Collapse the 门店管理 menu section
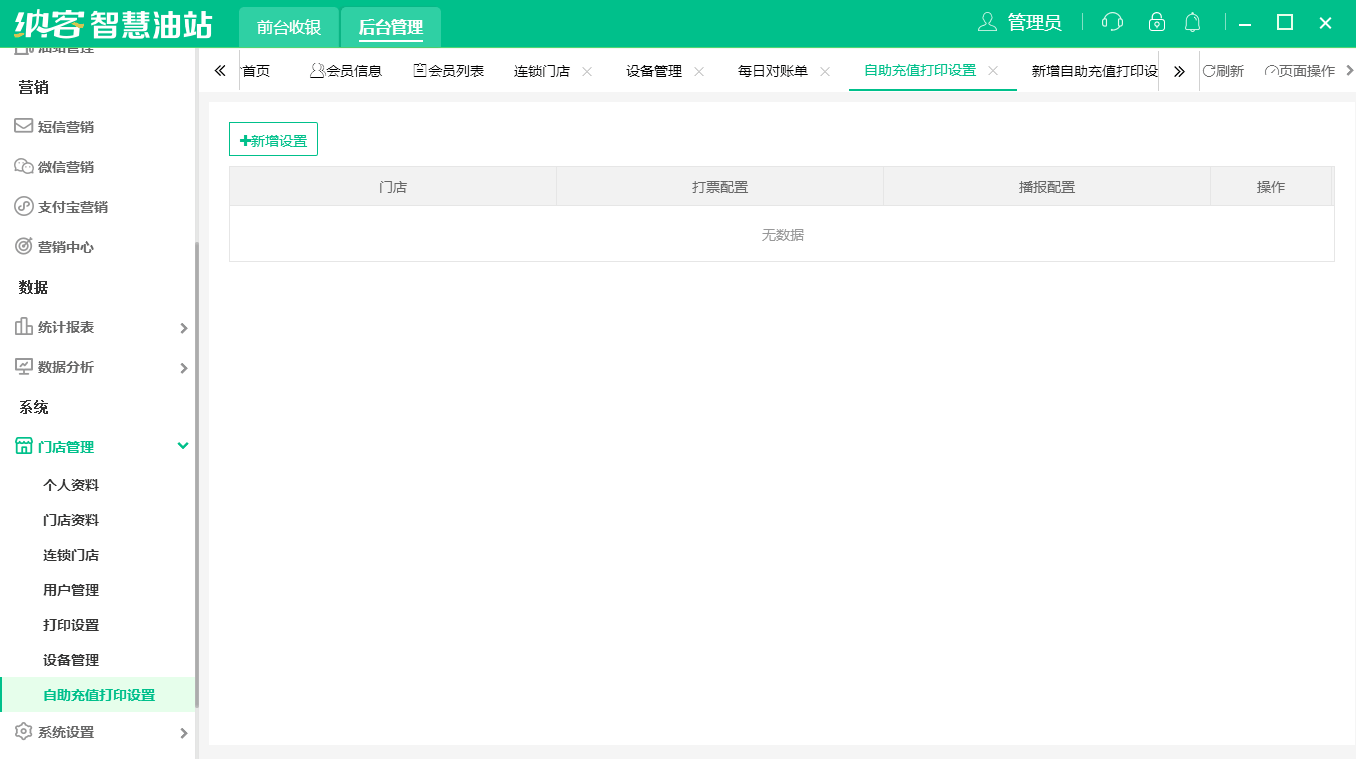The height and width of the screenshot is (759, 1356). [182, 445]
